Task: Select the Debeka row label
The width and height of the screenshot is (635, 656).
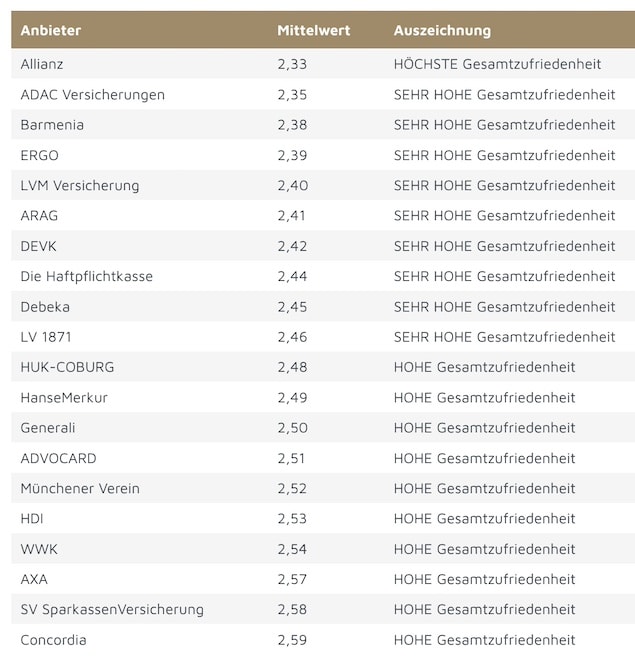Action: click(x=46, y=306)
